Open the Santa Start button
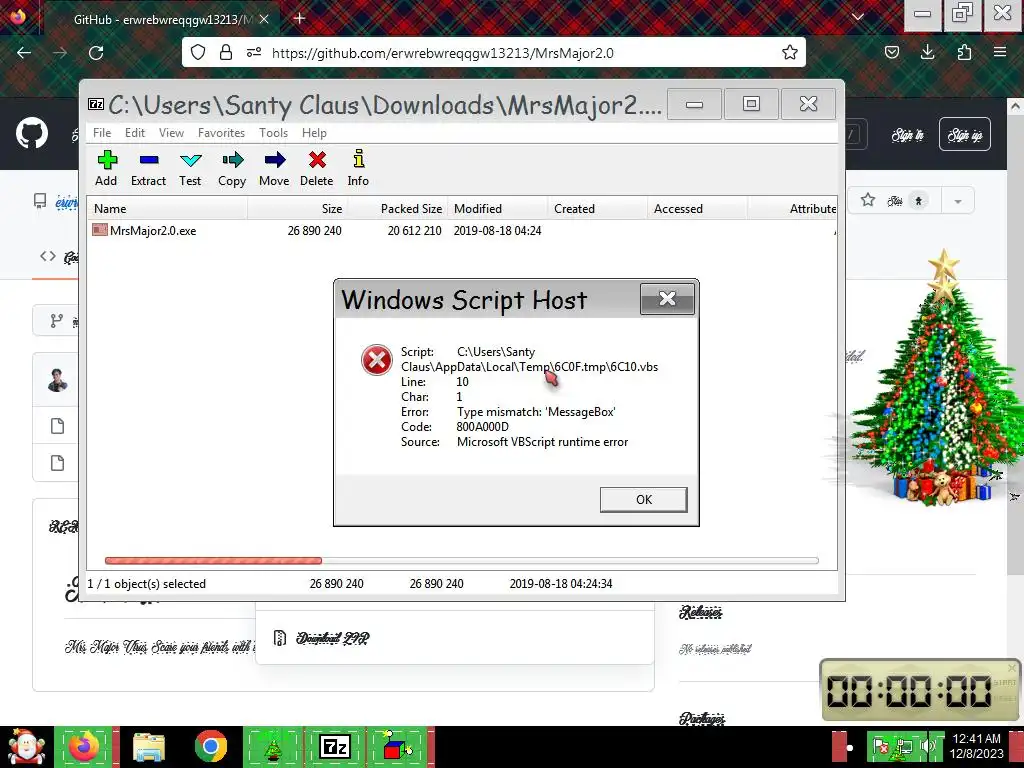Image resolution: width=1024 pixels, height=768 pixels. 26,747
